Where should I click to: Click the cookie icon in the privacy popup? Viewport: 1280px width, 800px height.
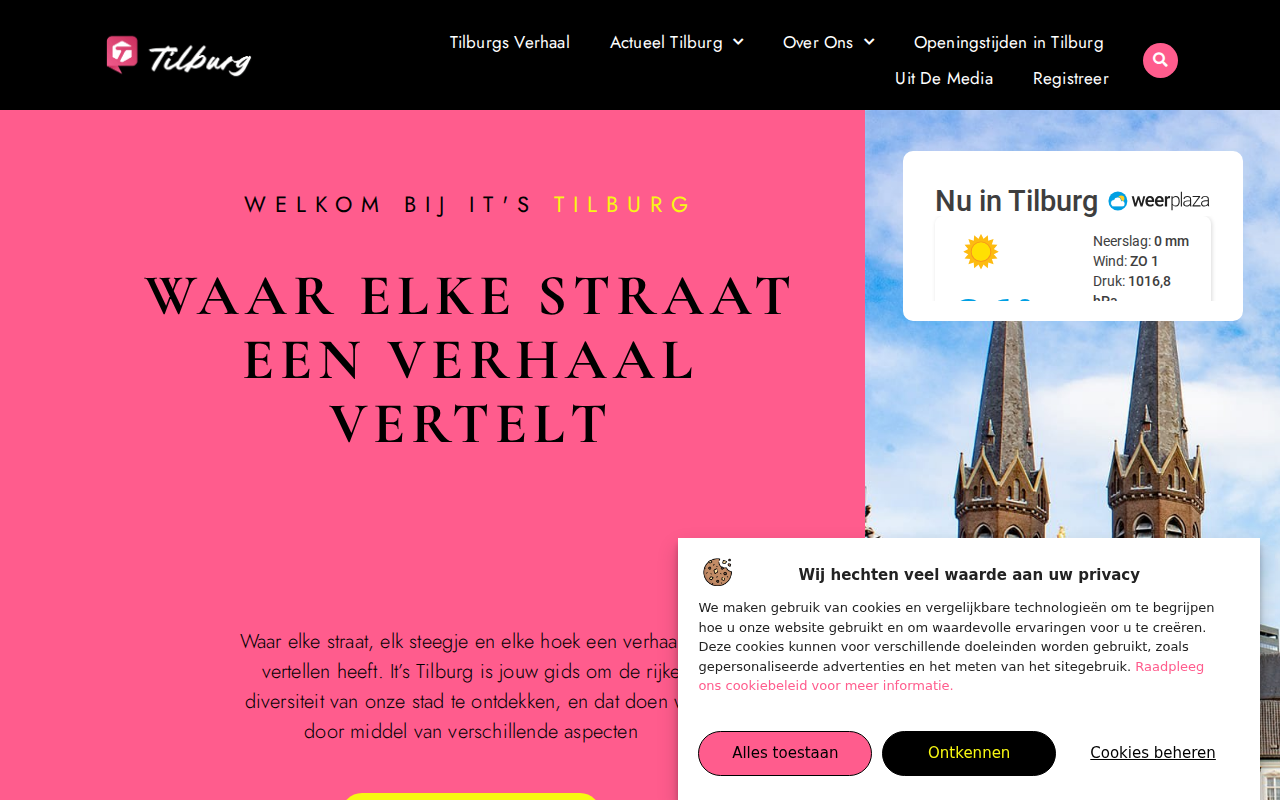(717, 572)
